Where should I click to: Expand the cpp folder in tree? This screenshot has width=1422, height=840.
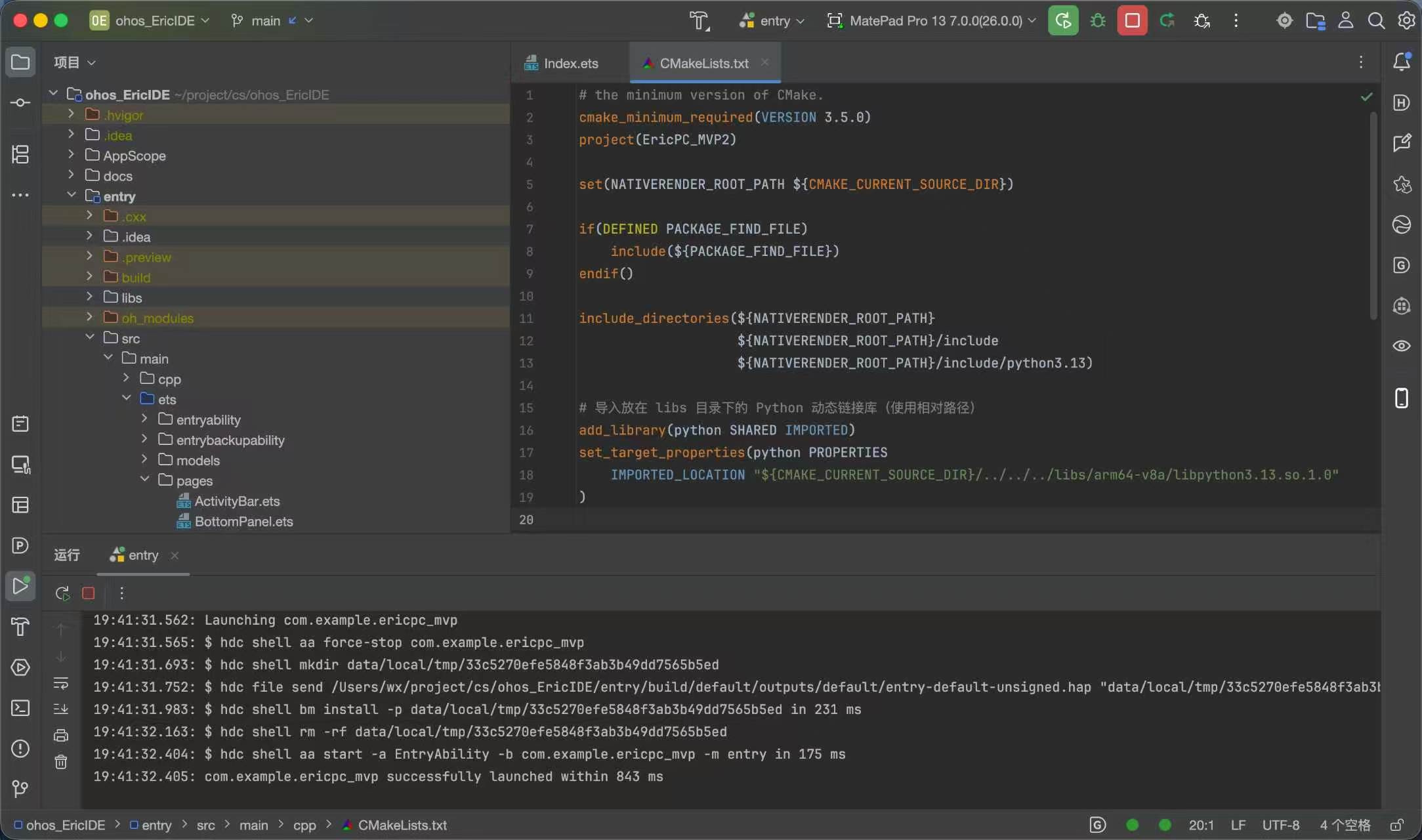tap(127, 378)
